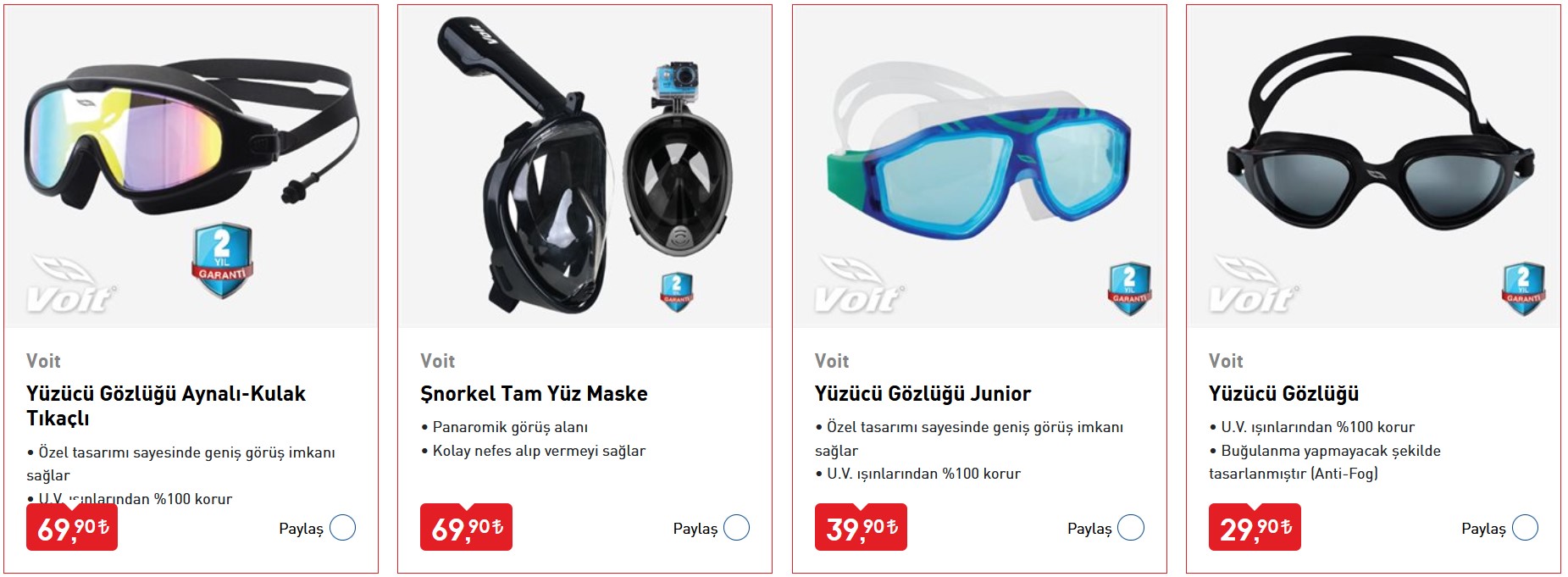
Task: Toggle Paylaş circle on Şnorkel Tam Yüz Maske
Action: (736, 528)
